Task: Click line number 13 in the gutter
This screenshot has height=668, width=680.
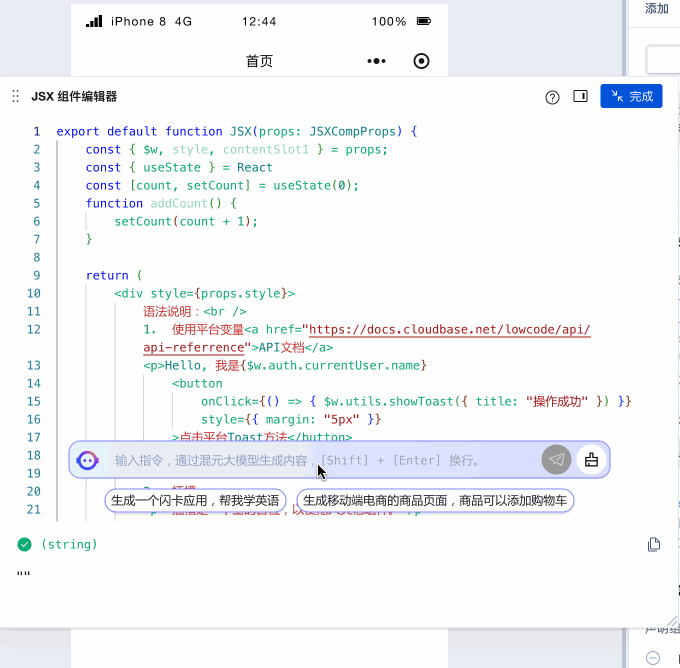Action: click(34, 366)
